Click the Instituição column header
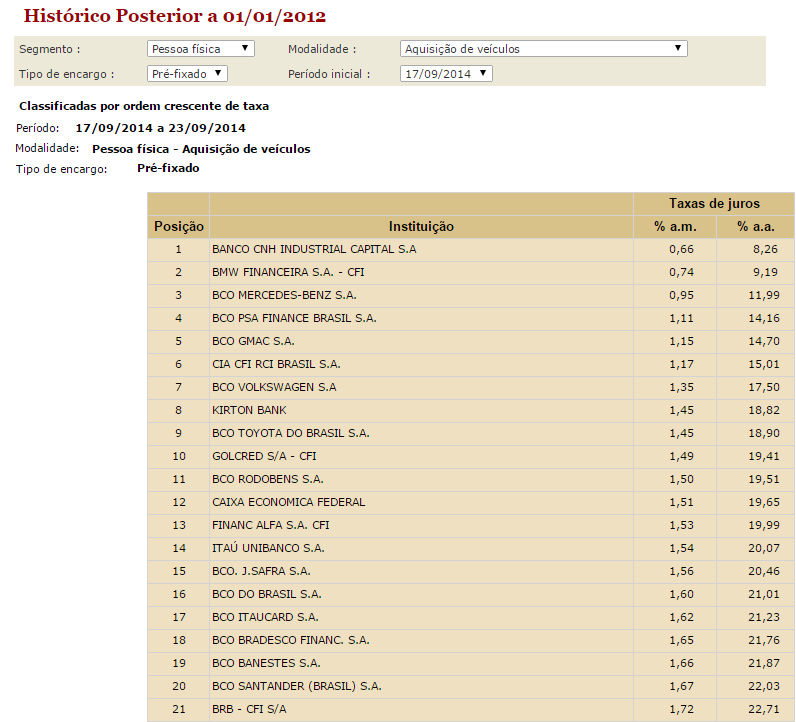Viewport: 796px width, 722px height. point(421,227)
